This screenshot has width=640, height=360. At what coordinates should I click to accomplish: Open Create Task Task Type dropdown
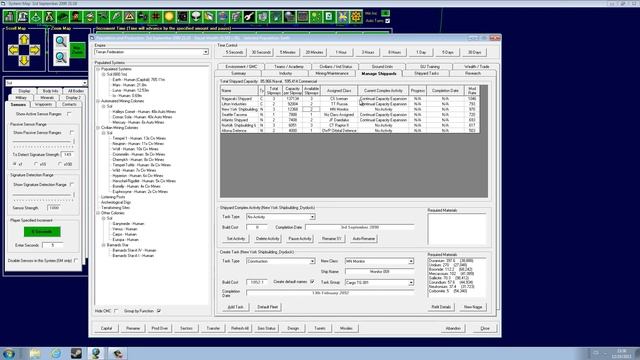(x=312, y=261)
